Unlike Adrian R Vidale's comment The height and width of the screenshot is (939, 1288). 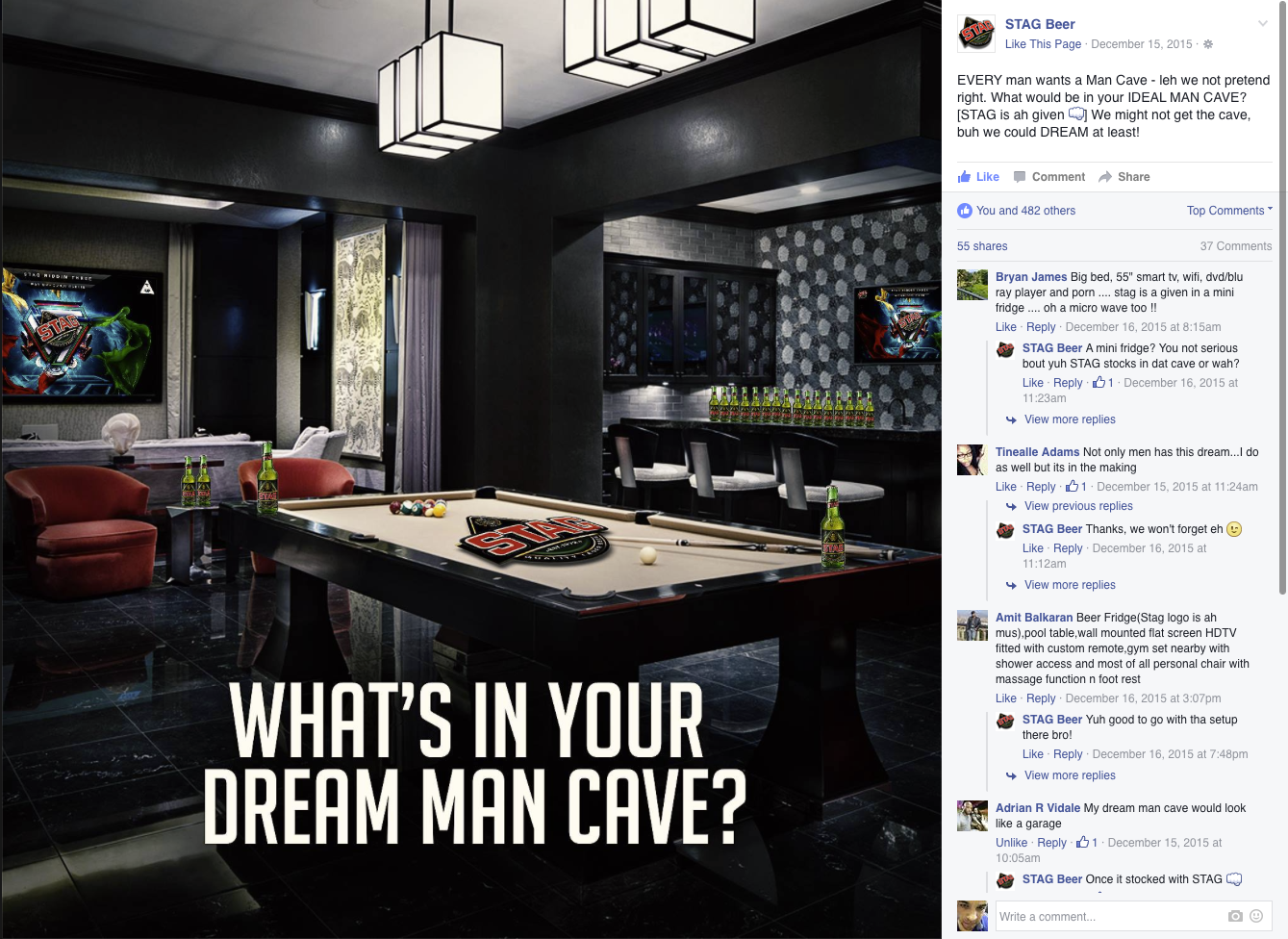click(1011, 843)
